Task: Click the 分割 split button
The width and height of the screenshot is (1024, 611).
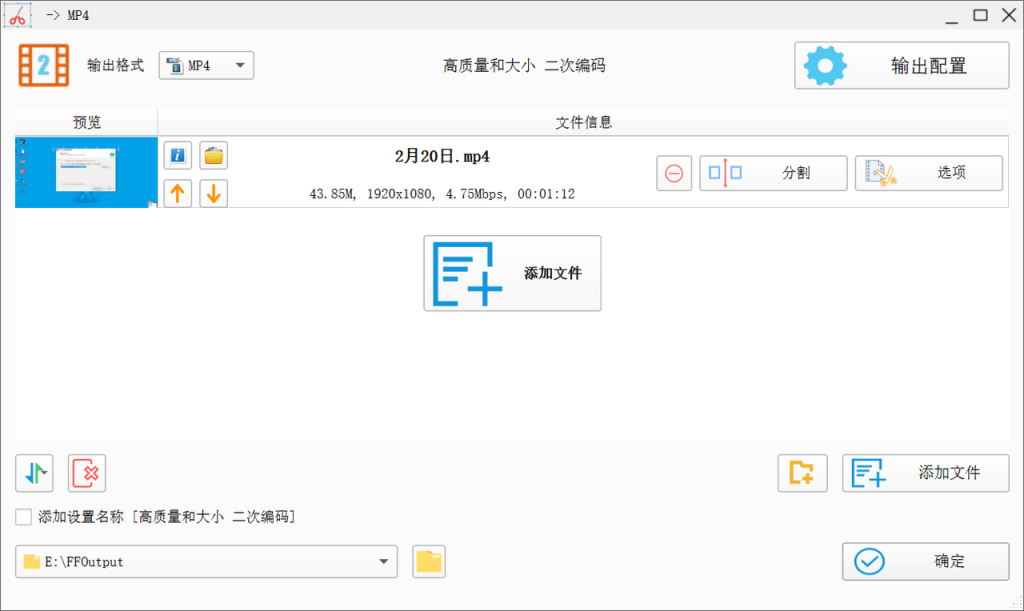Action: (773, 173)
